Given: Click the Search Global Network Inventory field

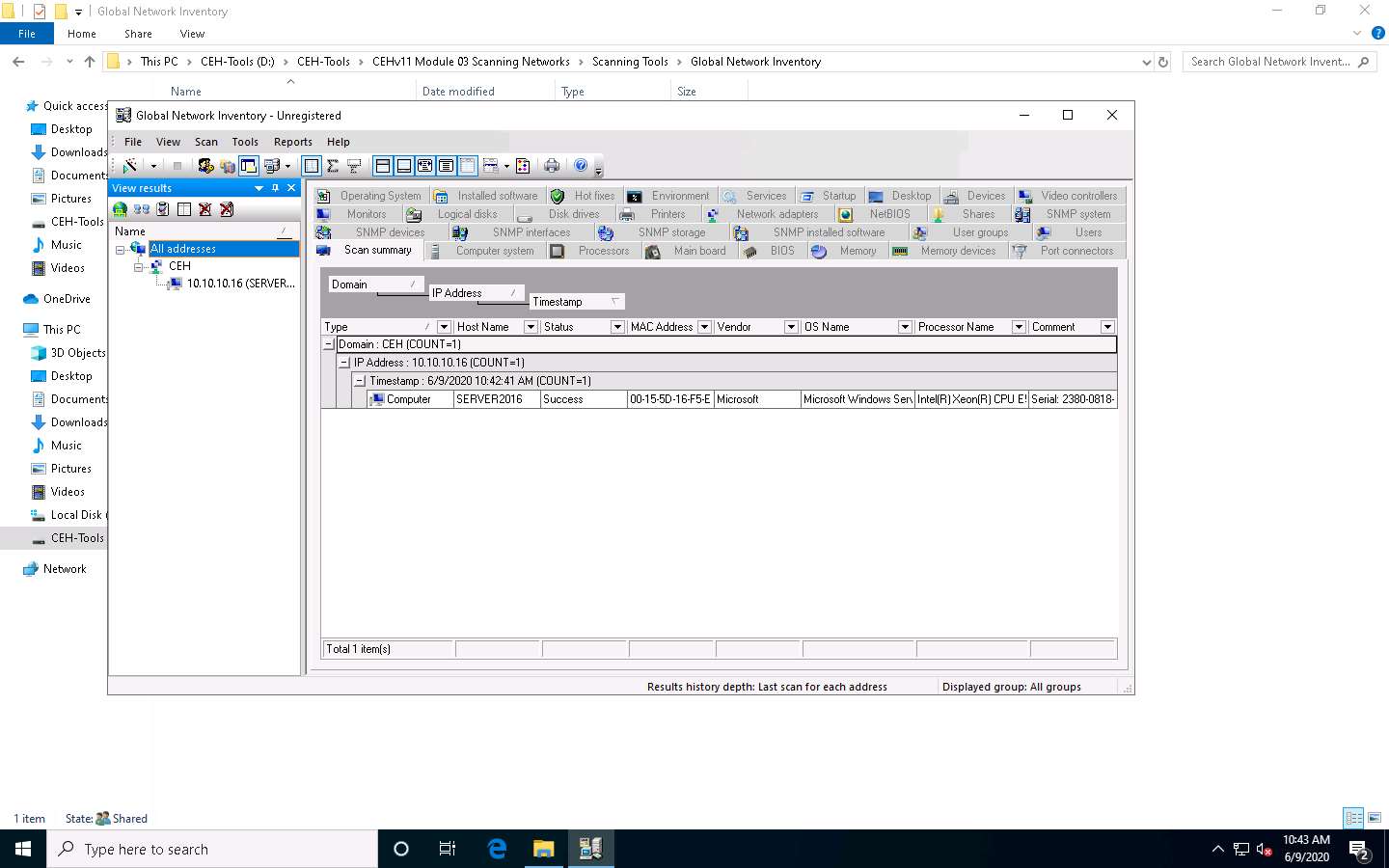Looking at the screenshot, I should coord(1280,62).
